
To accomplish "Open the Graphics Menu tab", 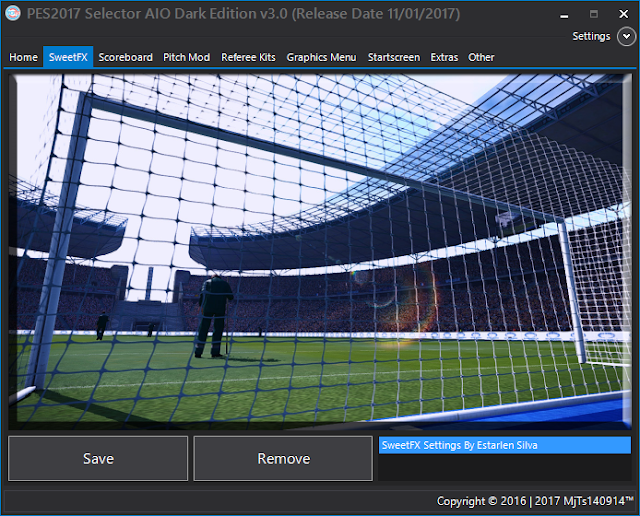I will point(321,57).
